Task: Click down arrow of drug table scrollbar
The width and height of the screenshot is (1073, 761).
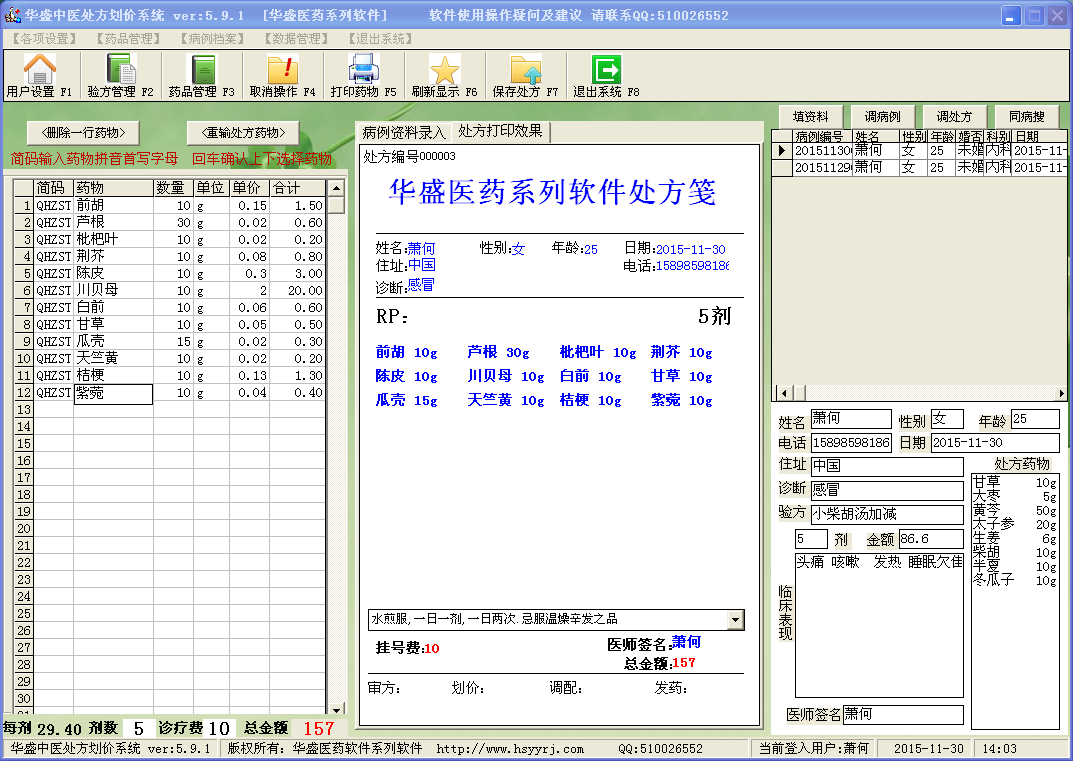Action: tap(336, 709)
